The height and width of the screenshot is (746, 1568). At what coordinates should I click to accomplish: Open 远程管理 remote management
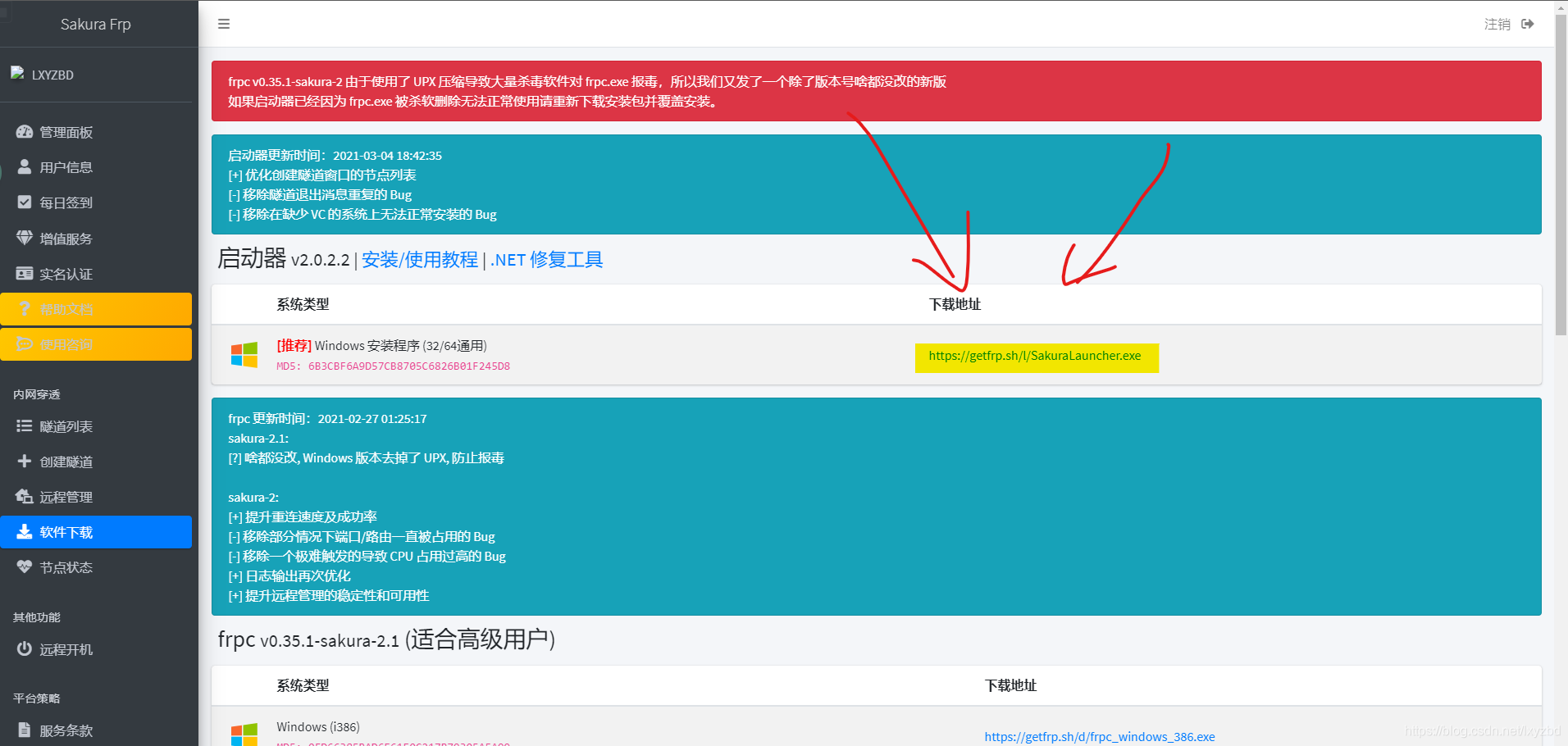[x=66, y=497]
